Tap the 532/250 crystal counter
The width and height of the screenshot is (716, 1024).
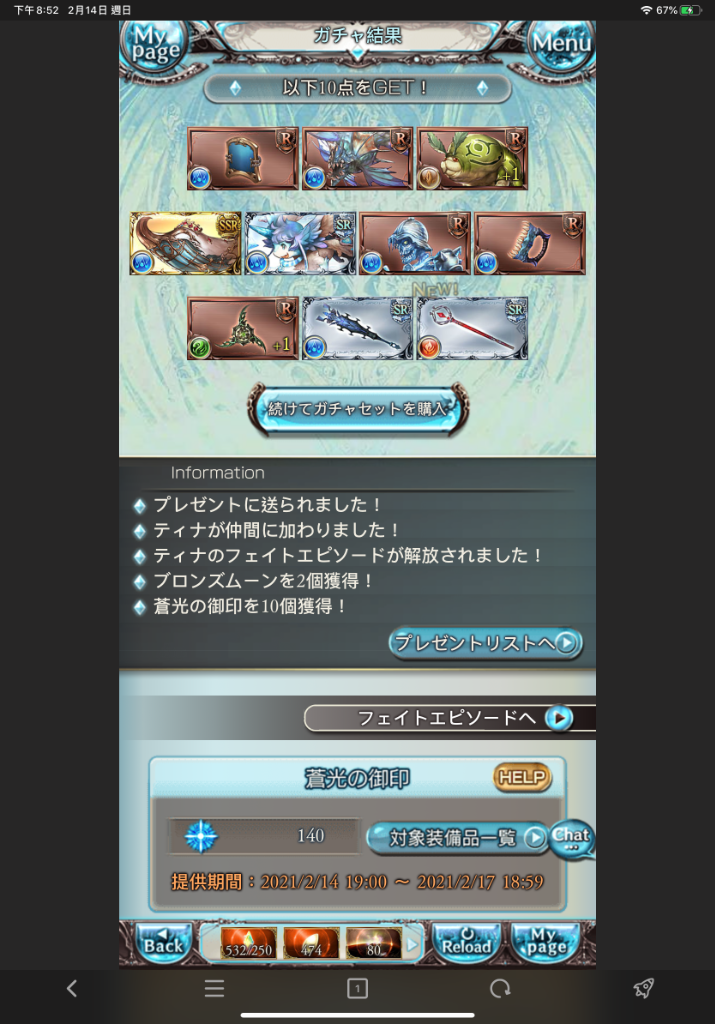[248, 944]
